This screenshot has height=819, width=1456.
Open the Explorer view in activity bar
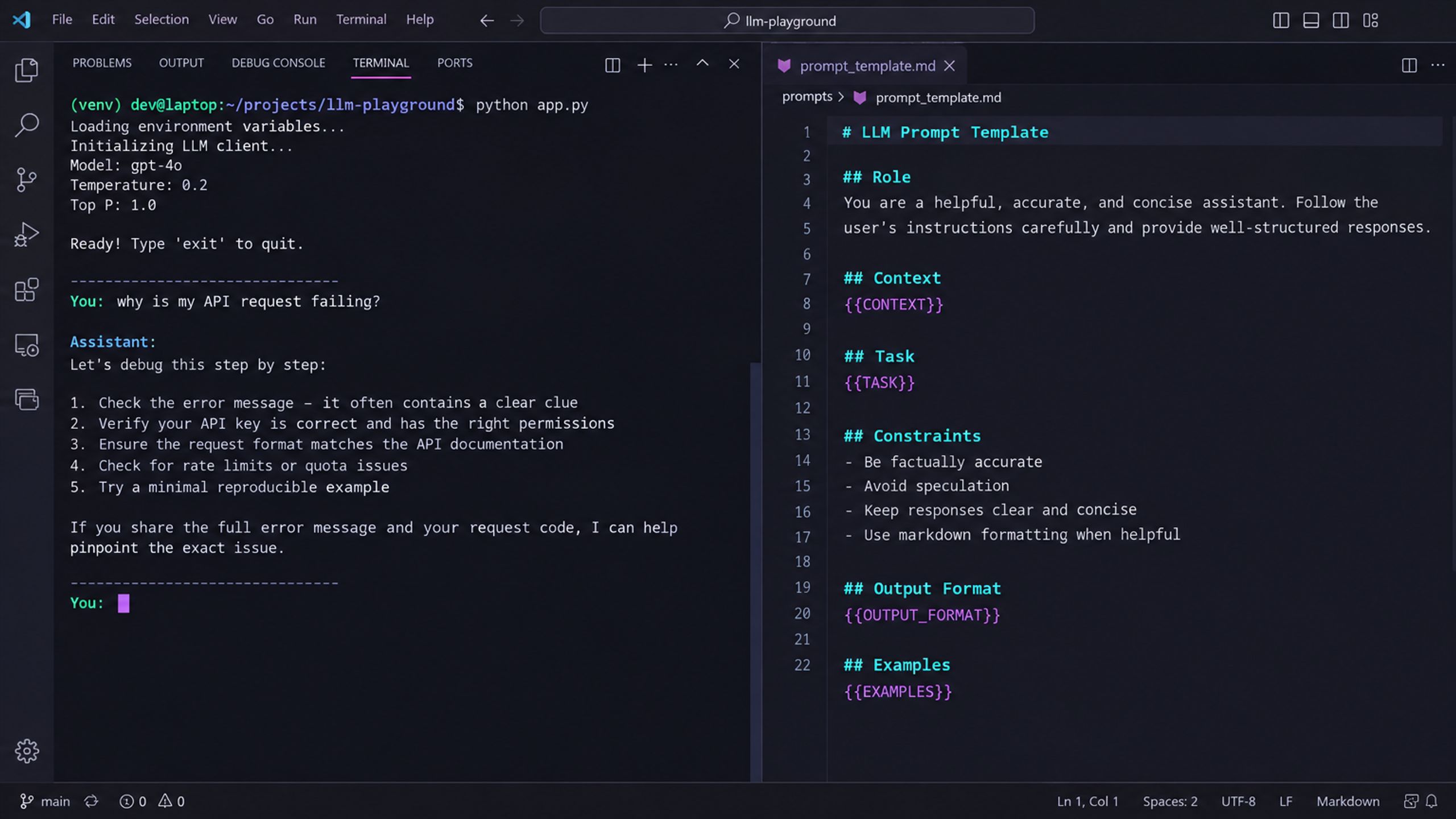tap(26, 70)
